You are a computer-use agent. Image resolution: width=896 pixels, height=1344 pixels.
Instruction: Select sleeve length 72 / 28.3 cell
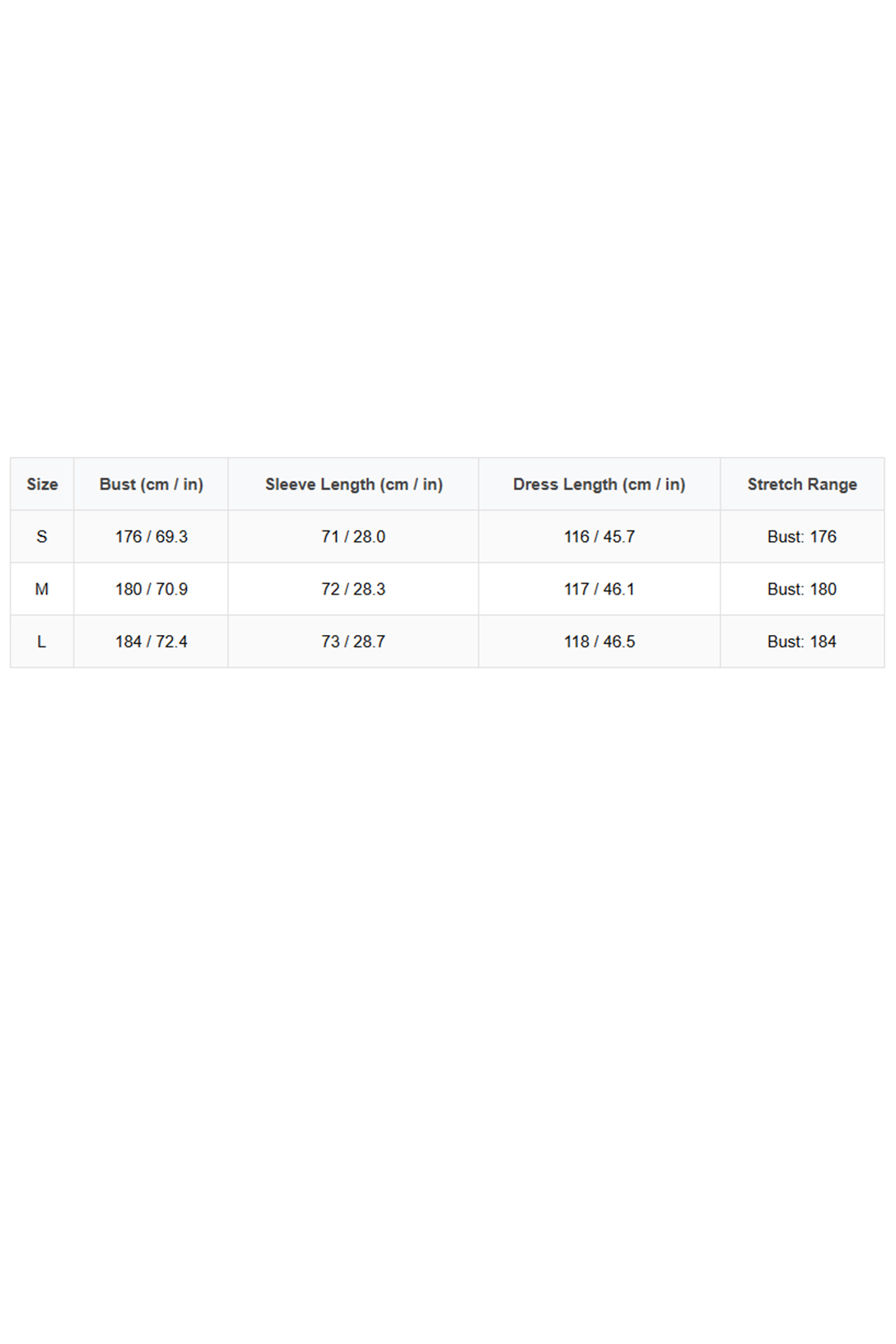tap(353, 590)
